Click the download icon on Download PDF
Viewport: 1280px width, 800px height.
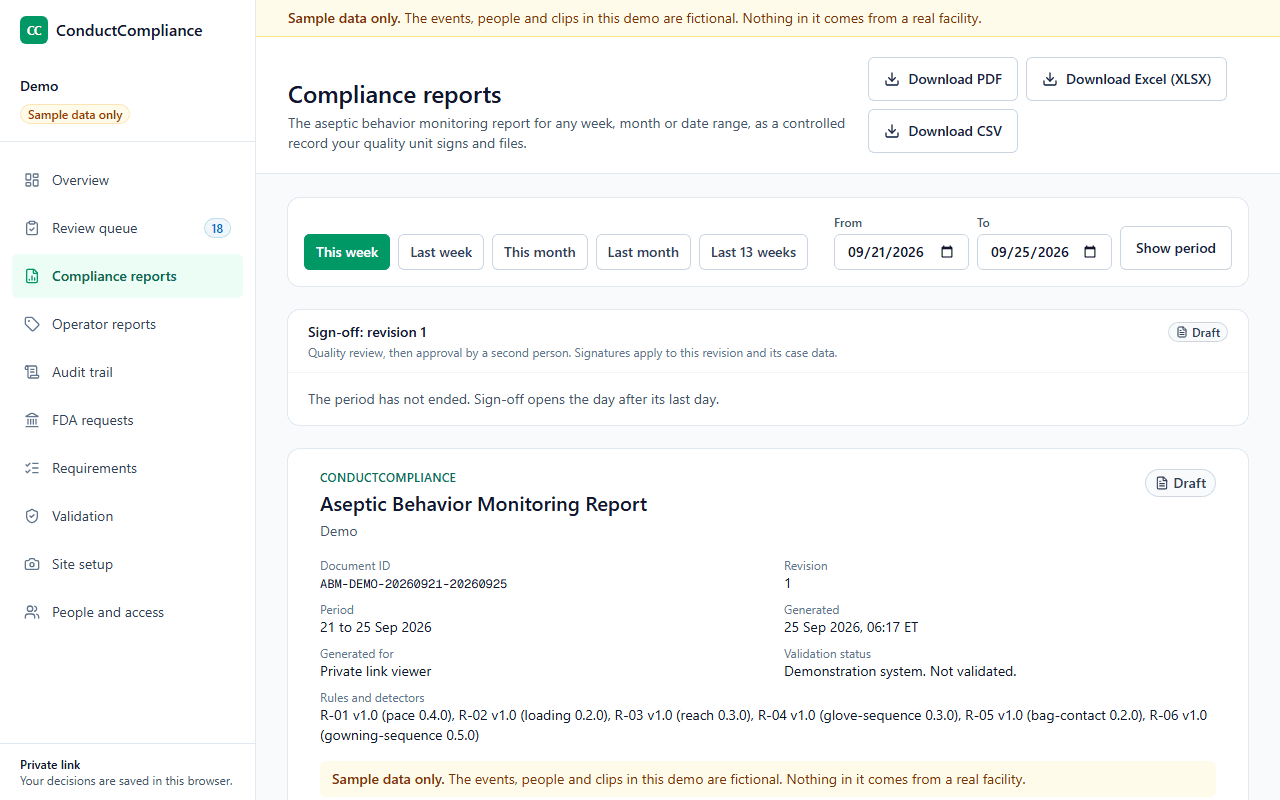tap(892, 79)
